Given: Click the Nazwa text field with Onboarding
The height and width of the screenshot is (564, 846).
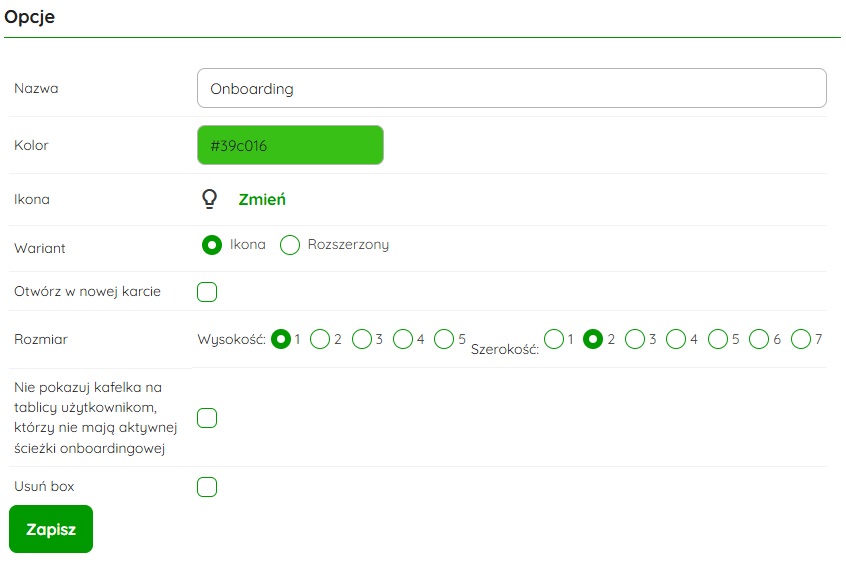Looking at the screenshot, I should click(x=511, y=88).
